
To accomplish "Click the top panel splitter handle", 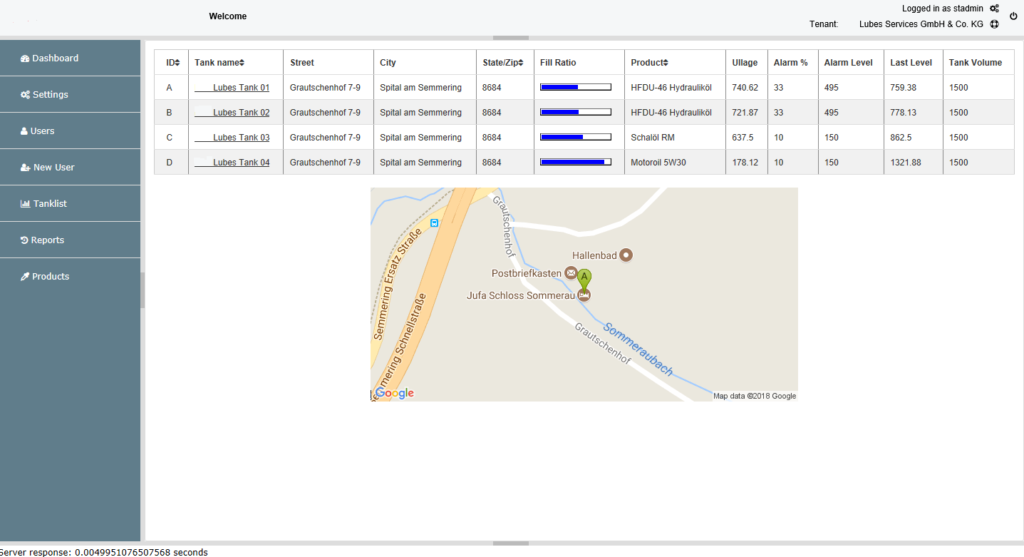I will (511, 38).
